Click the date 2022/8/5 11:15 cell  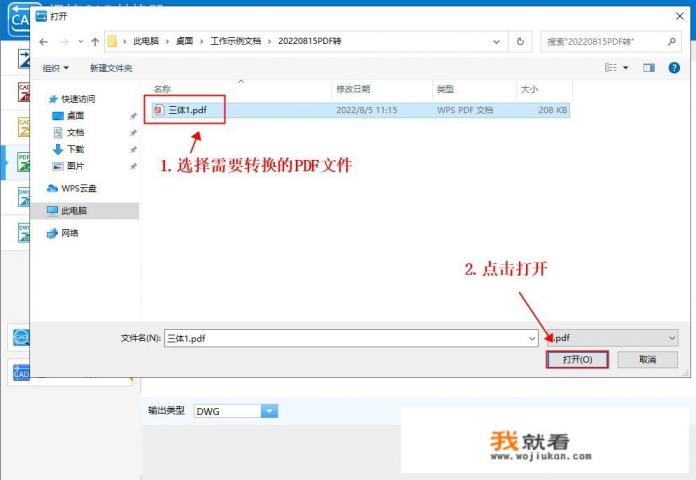[x=367, y=110]
